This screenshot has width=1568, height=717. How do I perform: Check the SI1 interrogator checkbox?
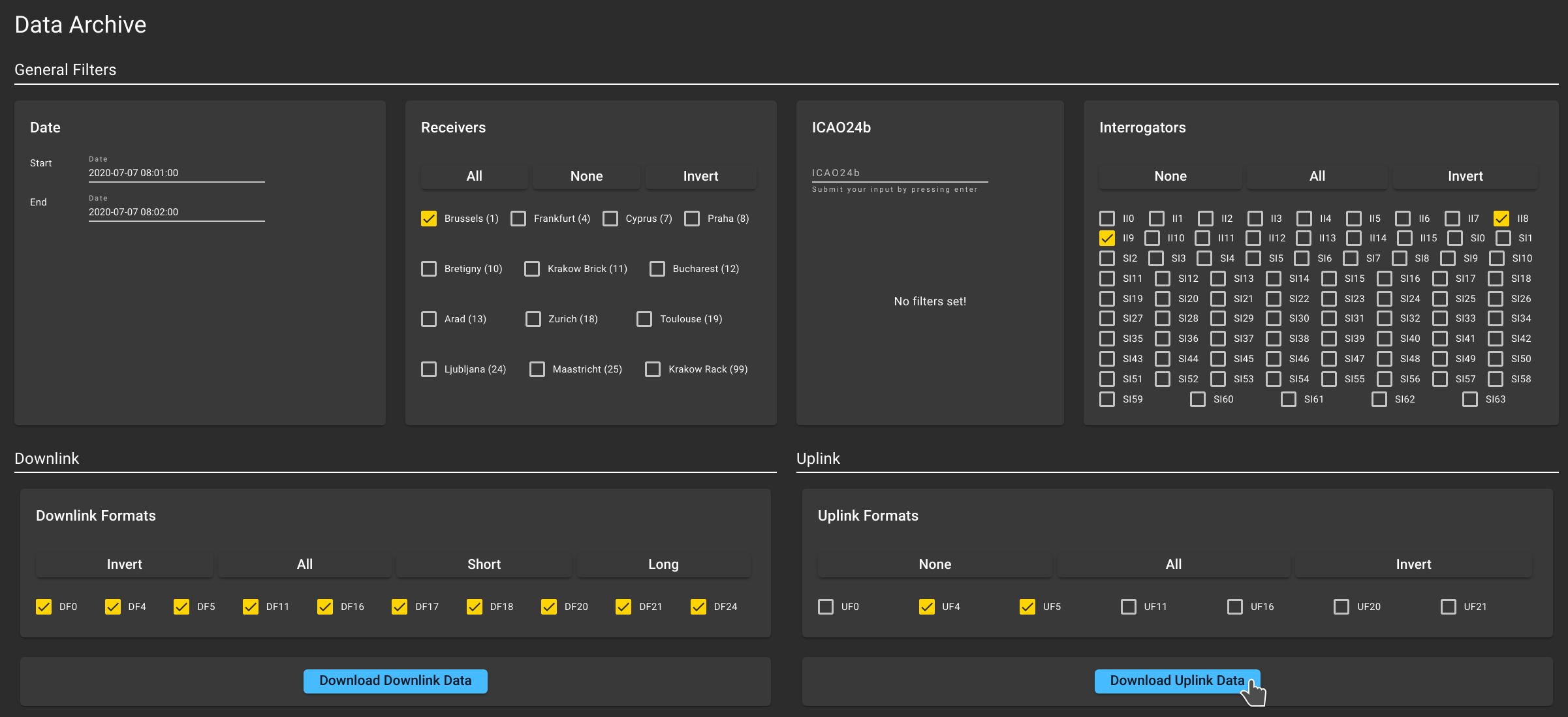click(1503, 238)
